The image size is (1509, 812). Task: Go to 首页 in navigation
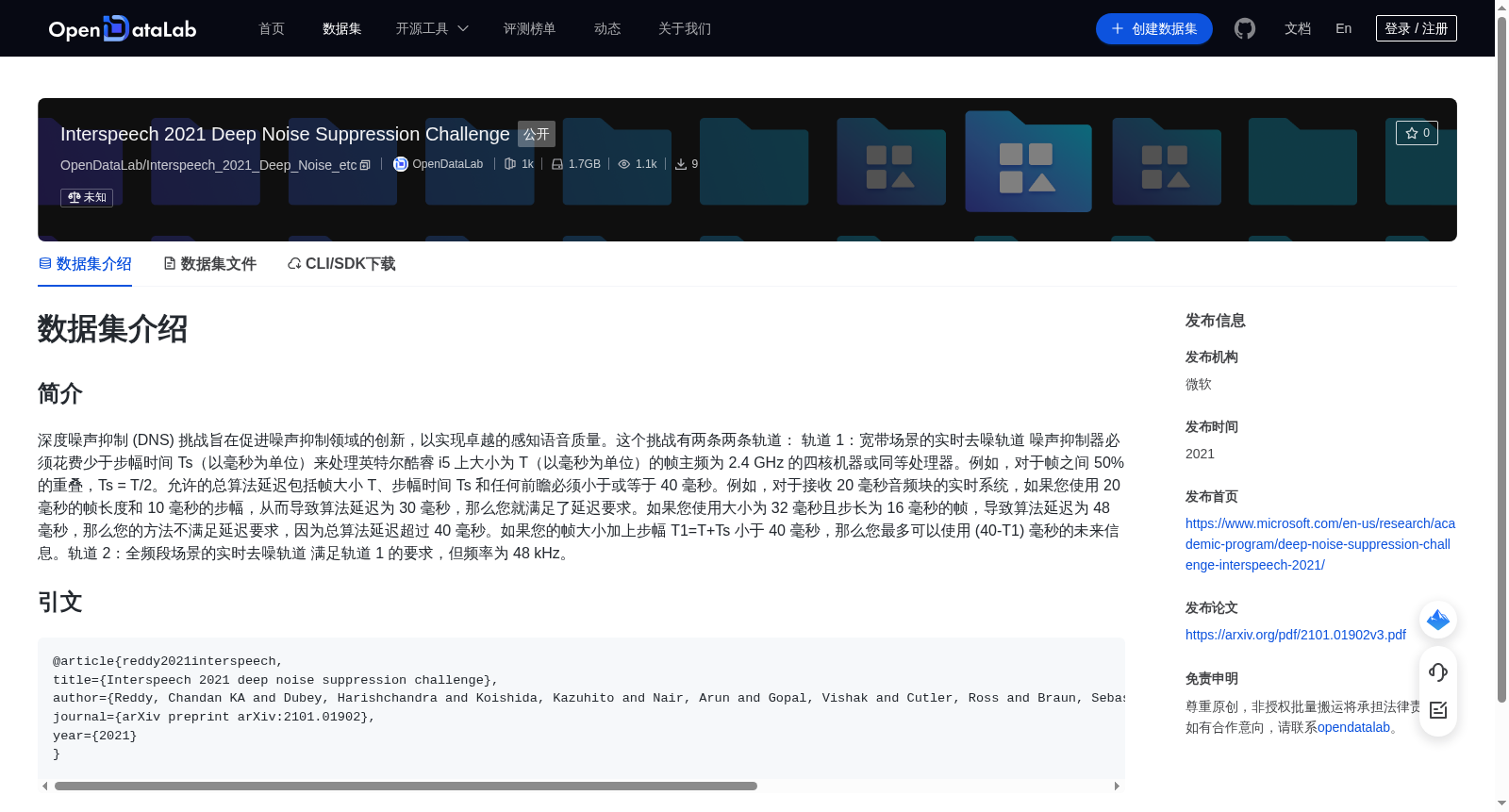point(272,28)
